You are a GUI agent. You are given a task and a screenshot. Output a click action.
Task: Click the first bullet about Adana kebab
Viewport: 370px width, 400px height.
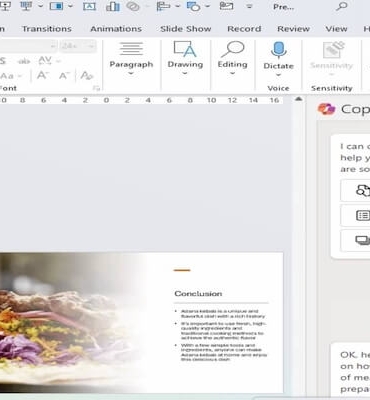tap(223, 314)
